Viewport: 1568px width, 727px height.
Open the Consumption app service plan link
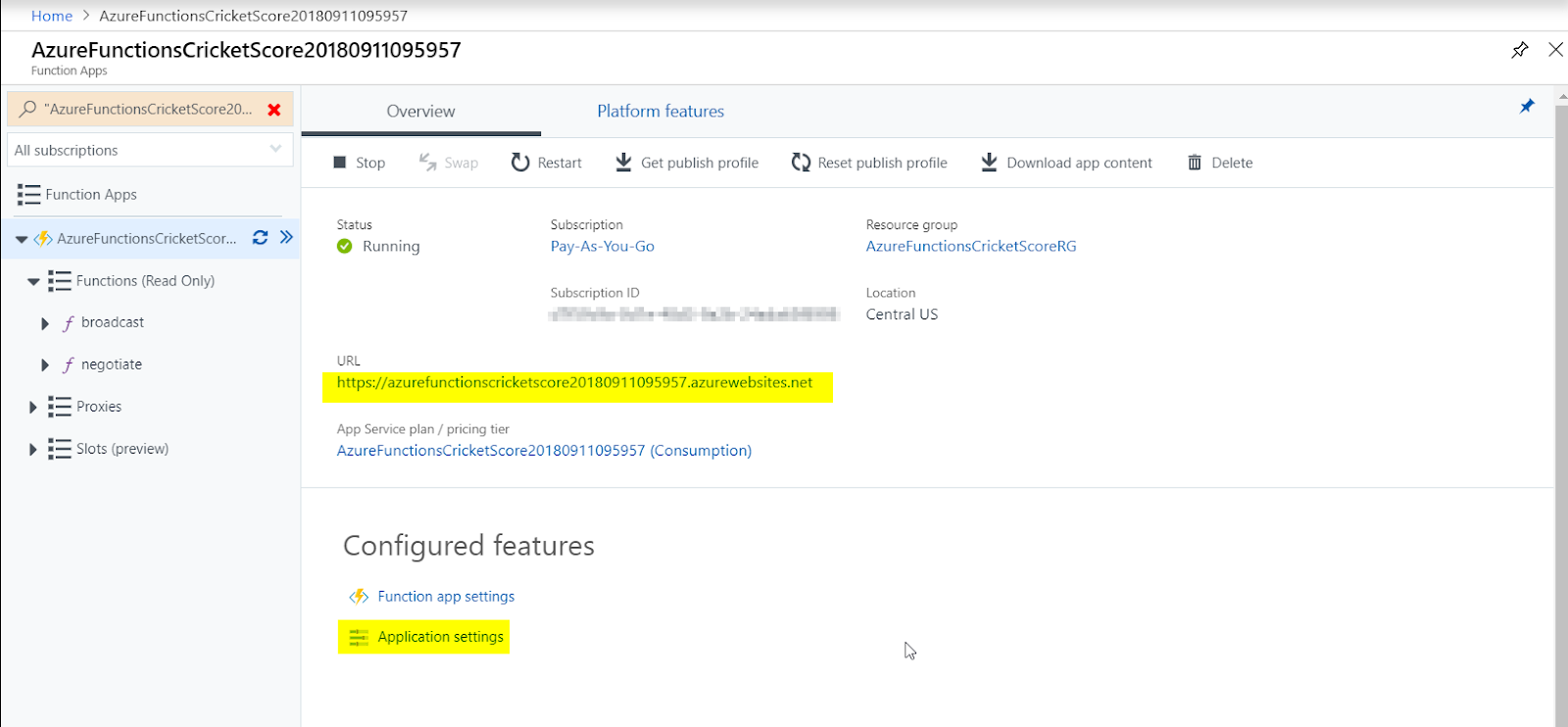[545, 451]
